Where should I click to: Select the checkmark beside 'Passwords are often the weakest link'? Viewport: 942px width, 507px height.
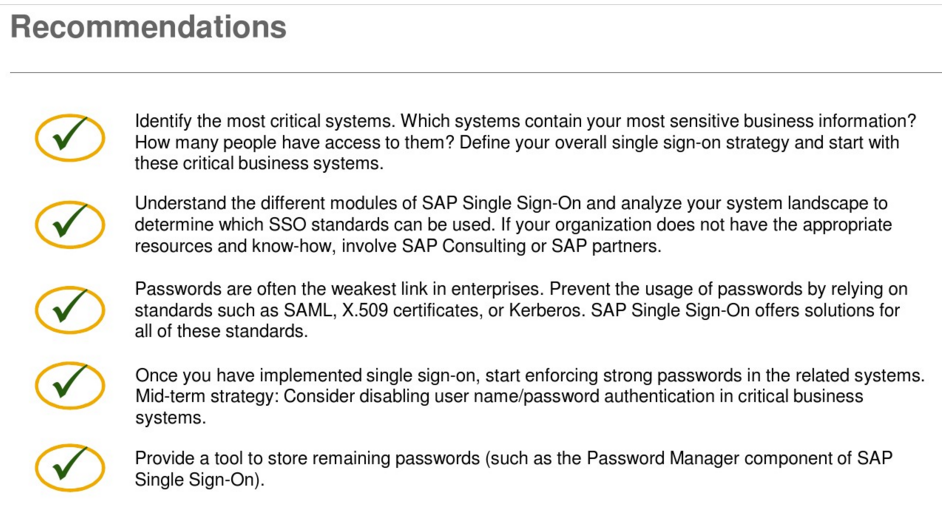(x=70, y=309)
